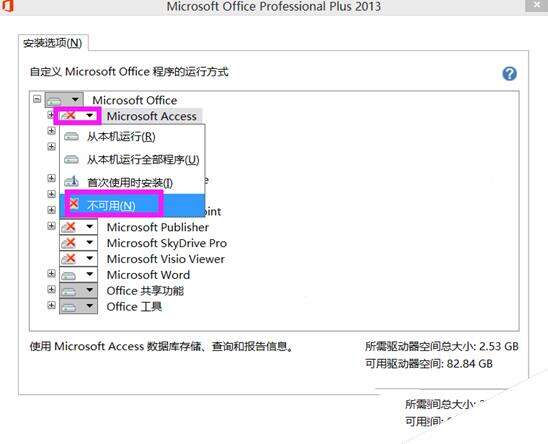Screen dimensions: 548x444
Task: Open Microsoft Publisher install state dropdown
Action: click(x=78, y=227)
